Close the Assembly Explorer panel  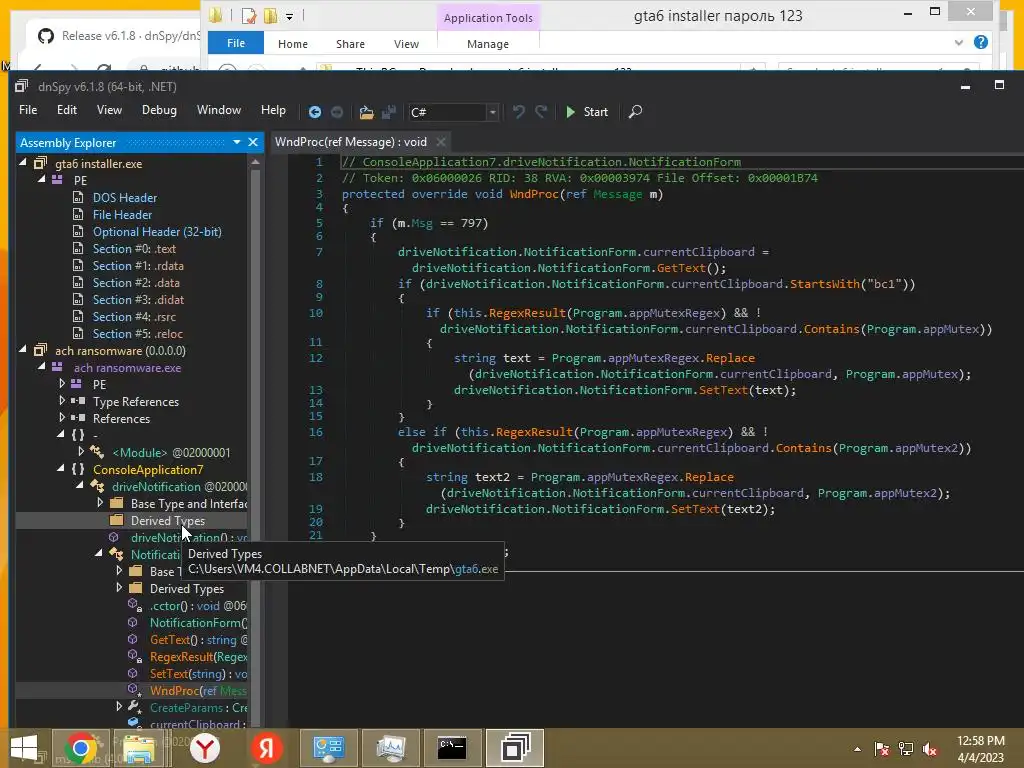point(253,142)
